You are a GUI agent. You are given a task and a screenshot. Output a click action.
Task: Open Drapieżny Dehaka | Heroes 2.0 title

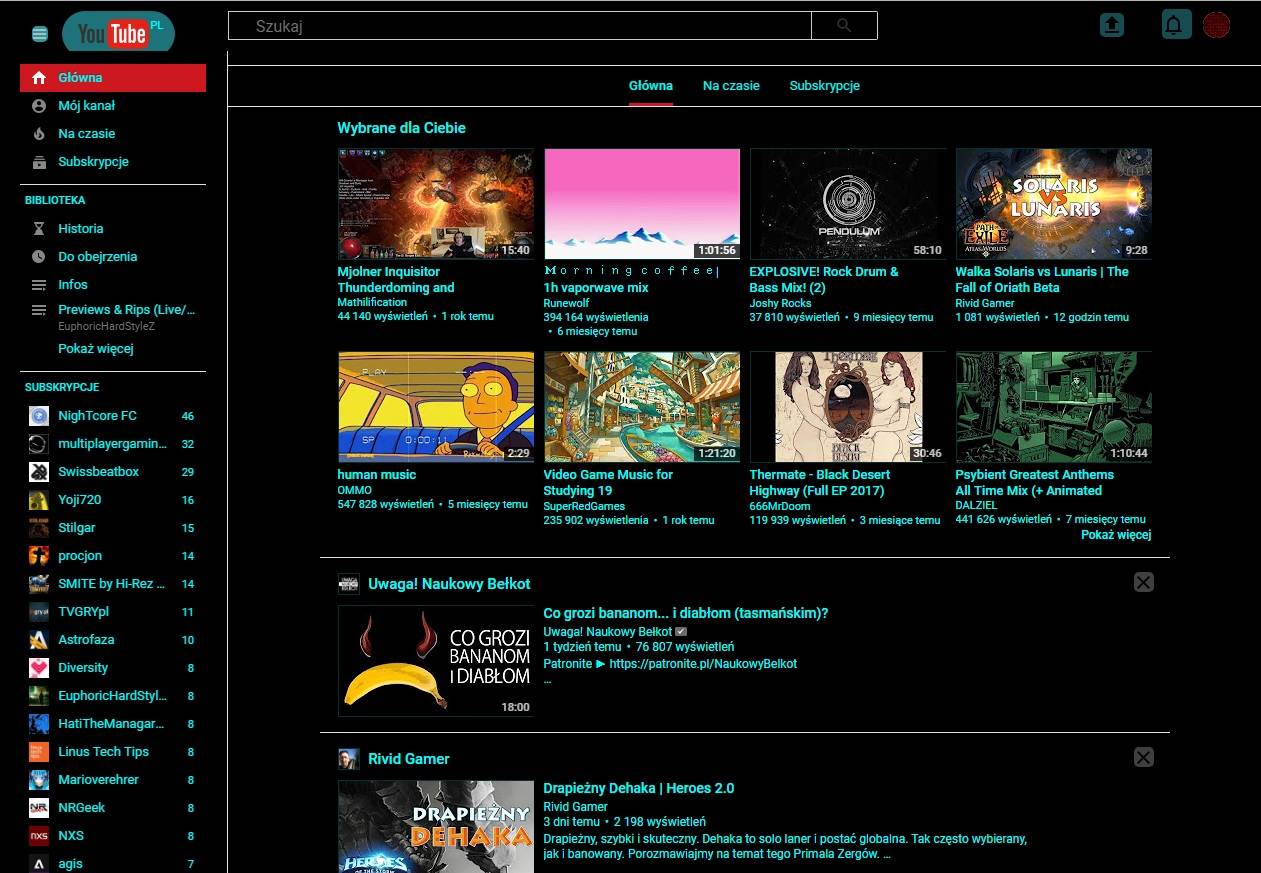[639, 788]
